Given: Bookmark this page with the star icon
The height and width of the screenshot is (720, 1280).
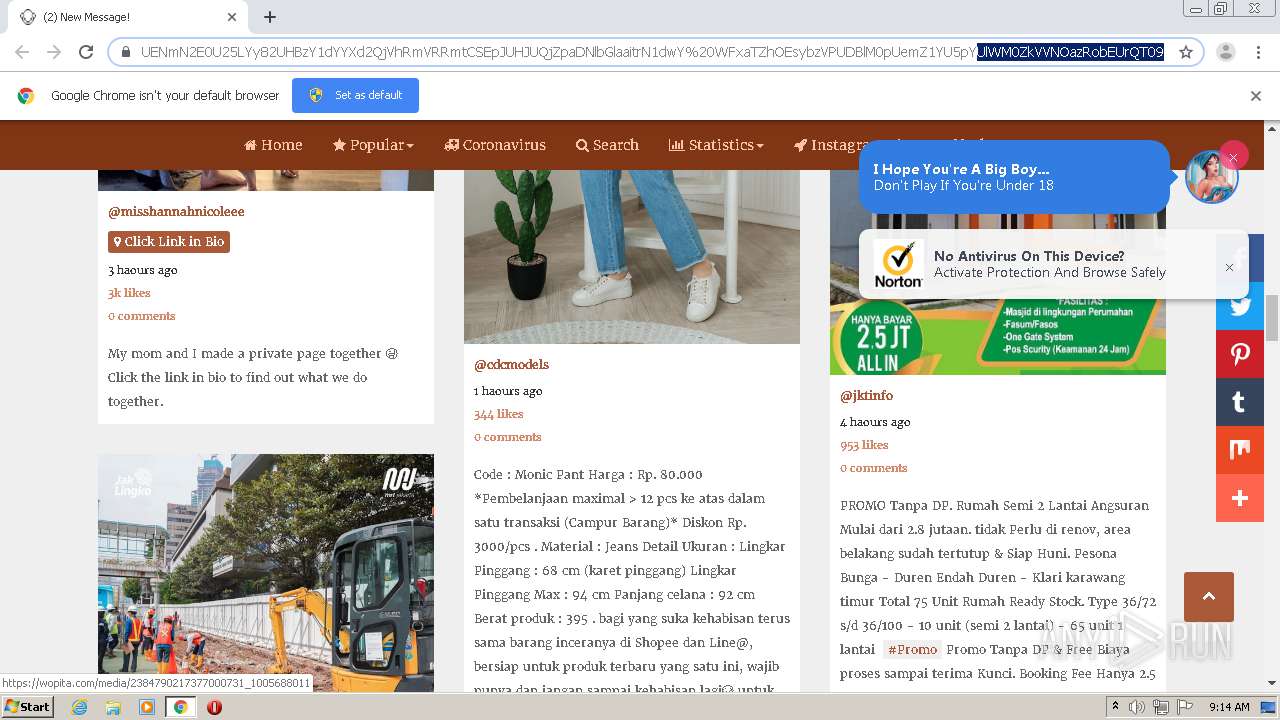Looking at the screenshot, I should click(1186, 52).
